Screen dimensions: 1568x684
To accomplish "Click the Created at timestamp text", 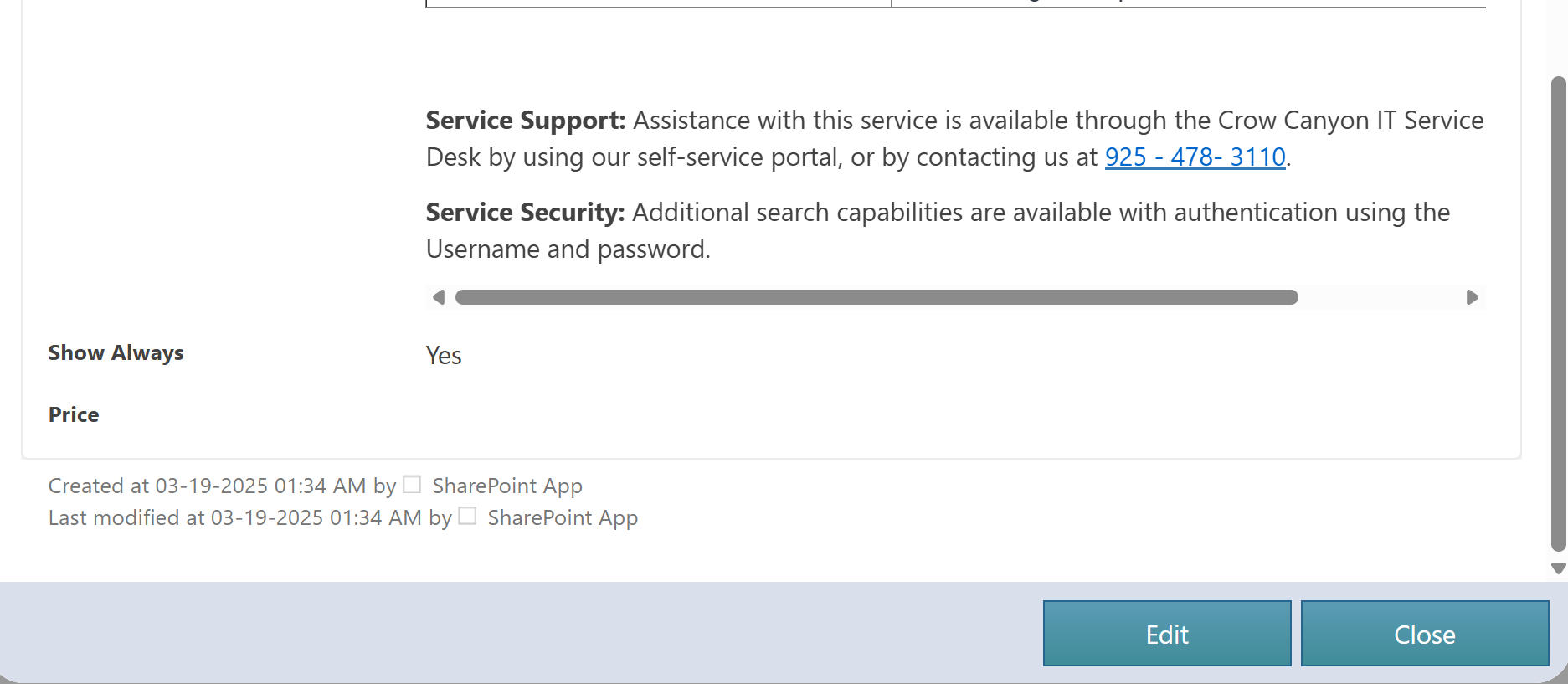I will pyautogui.click(x=207, y=486).
